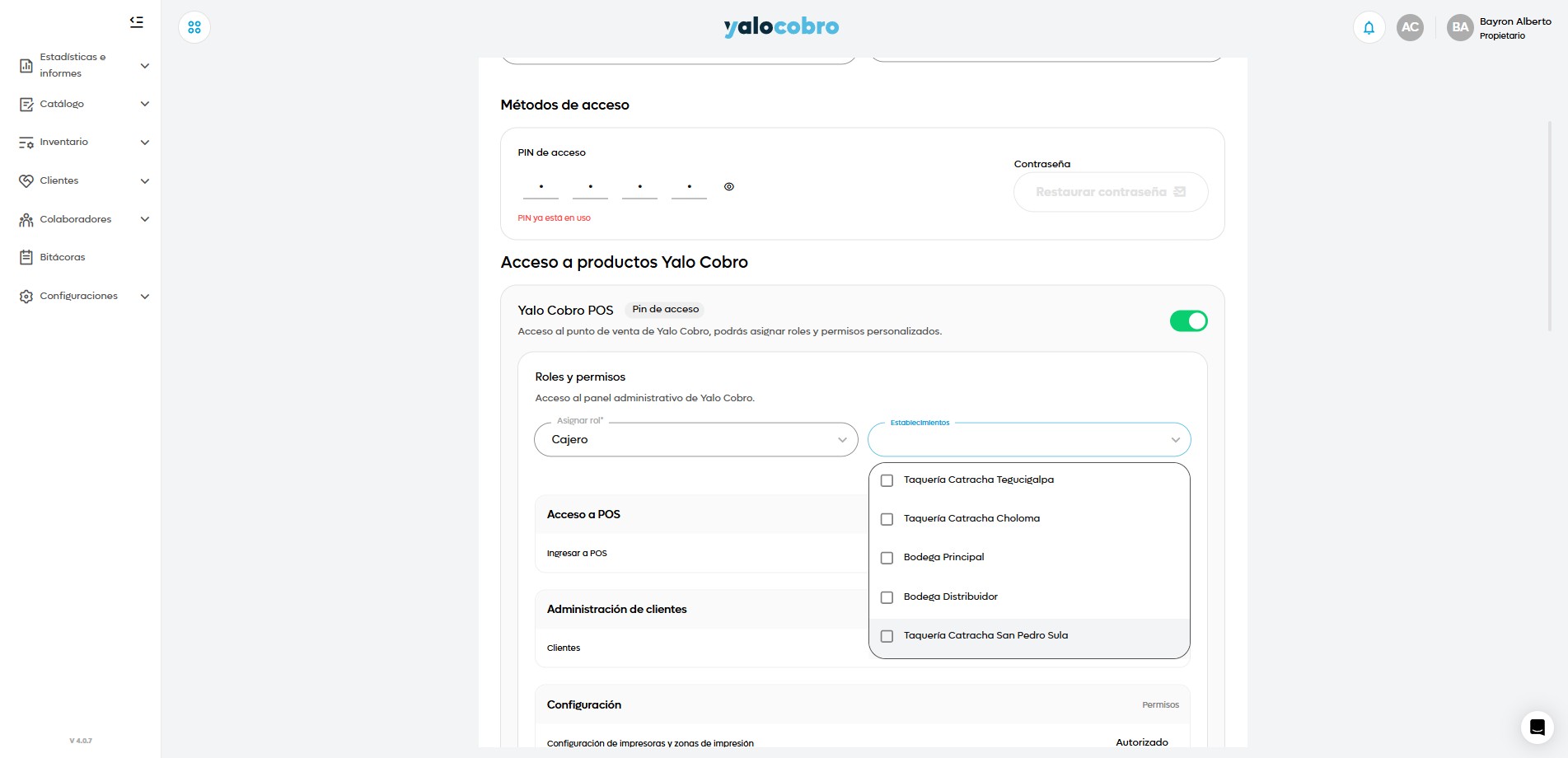Click the second PIN digit field

pyautogui.click(x=590, y=187)
